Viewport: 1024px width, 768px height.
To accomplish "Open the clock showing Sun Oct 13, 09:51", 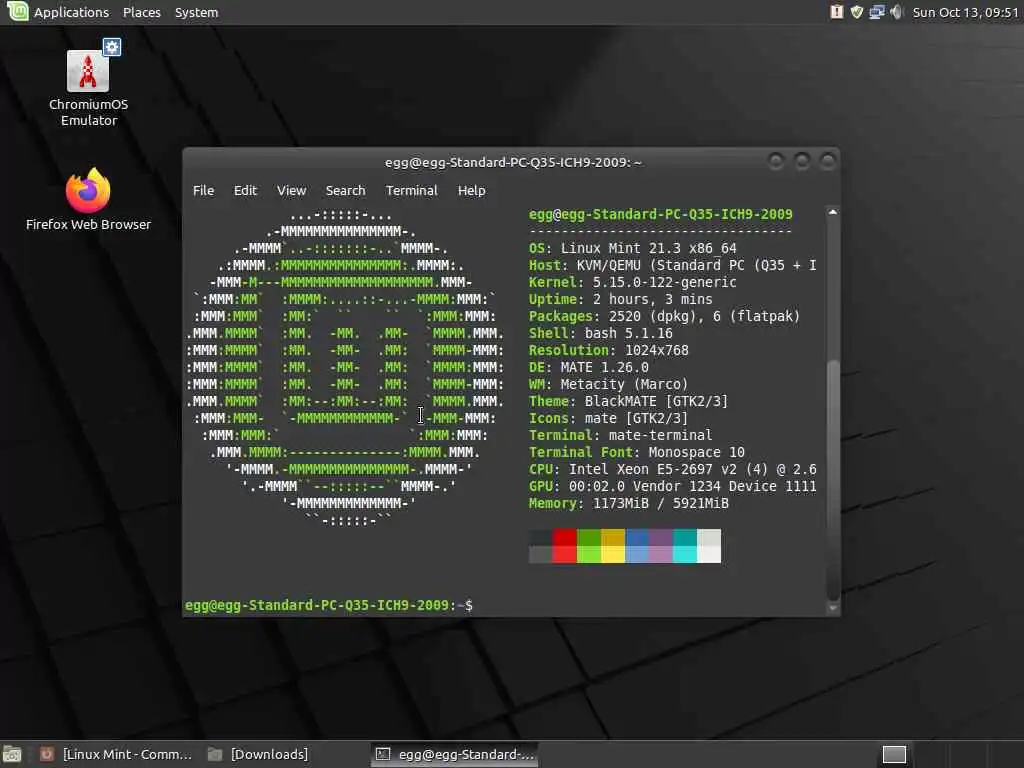I will (965, 12).
